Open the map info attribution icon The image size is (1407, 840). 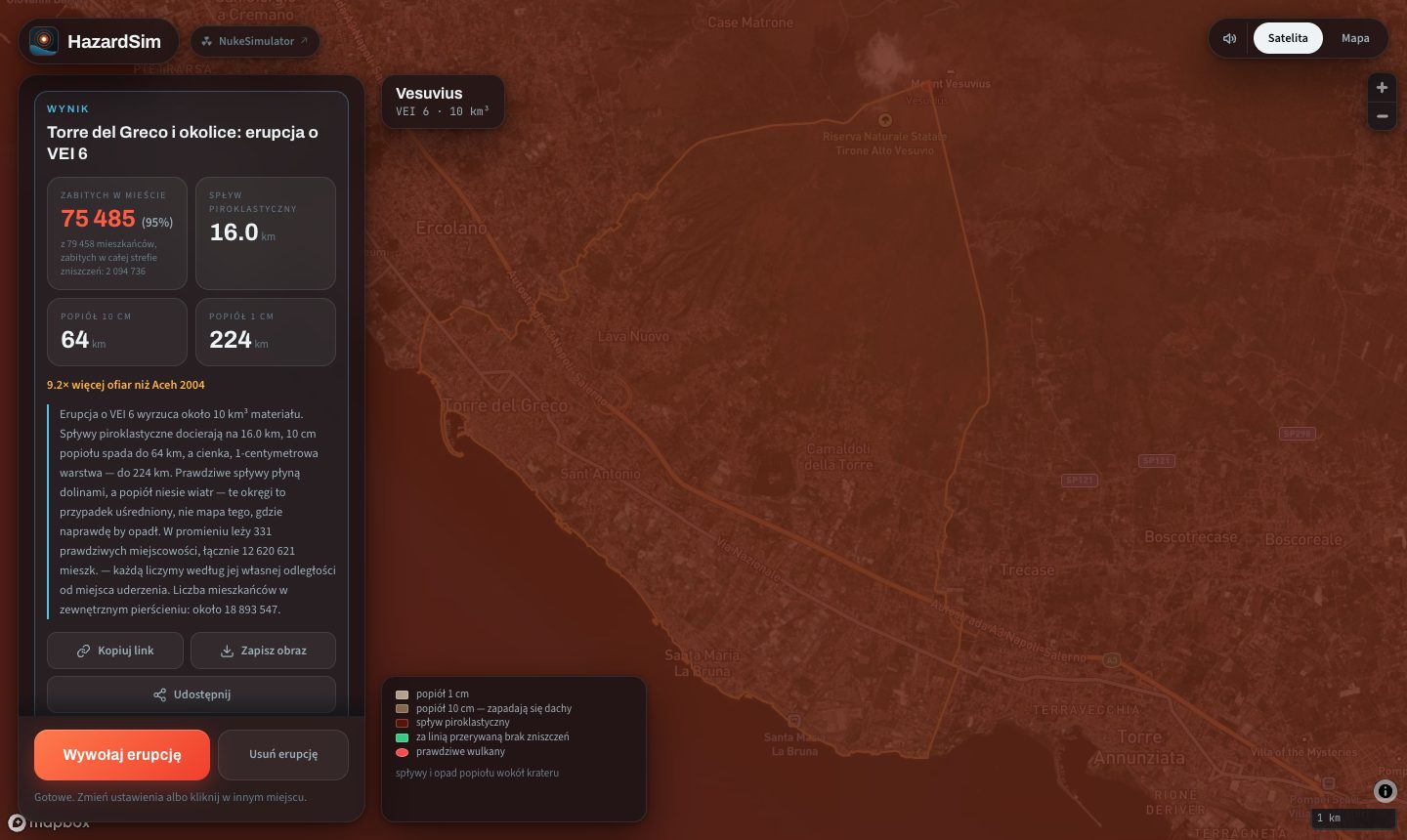coord(1386,791)
